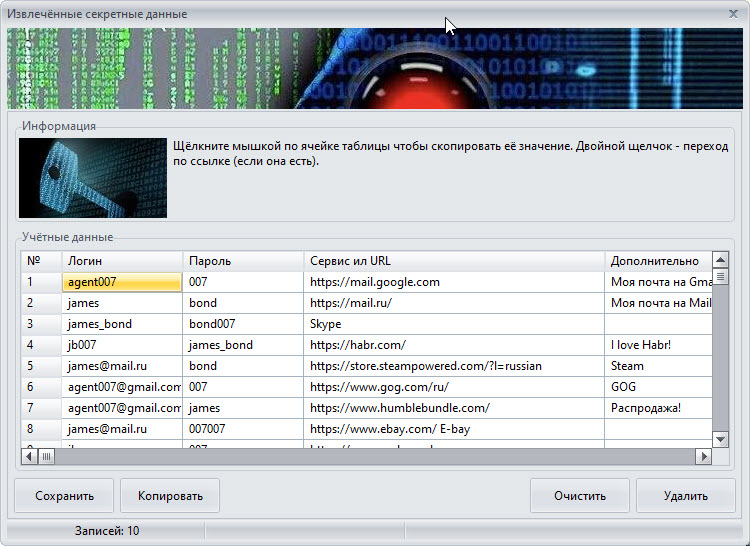Click the key image in Информация panel

point(93,178)
